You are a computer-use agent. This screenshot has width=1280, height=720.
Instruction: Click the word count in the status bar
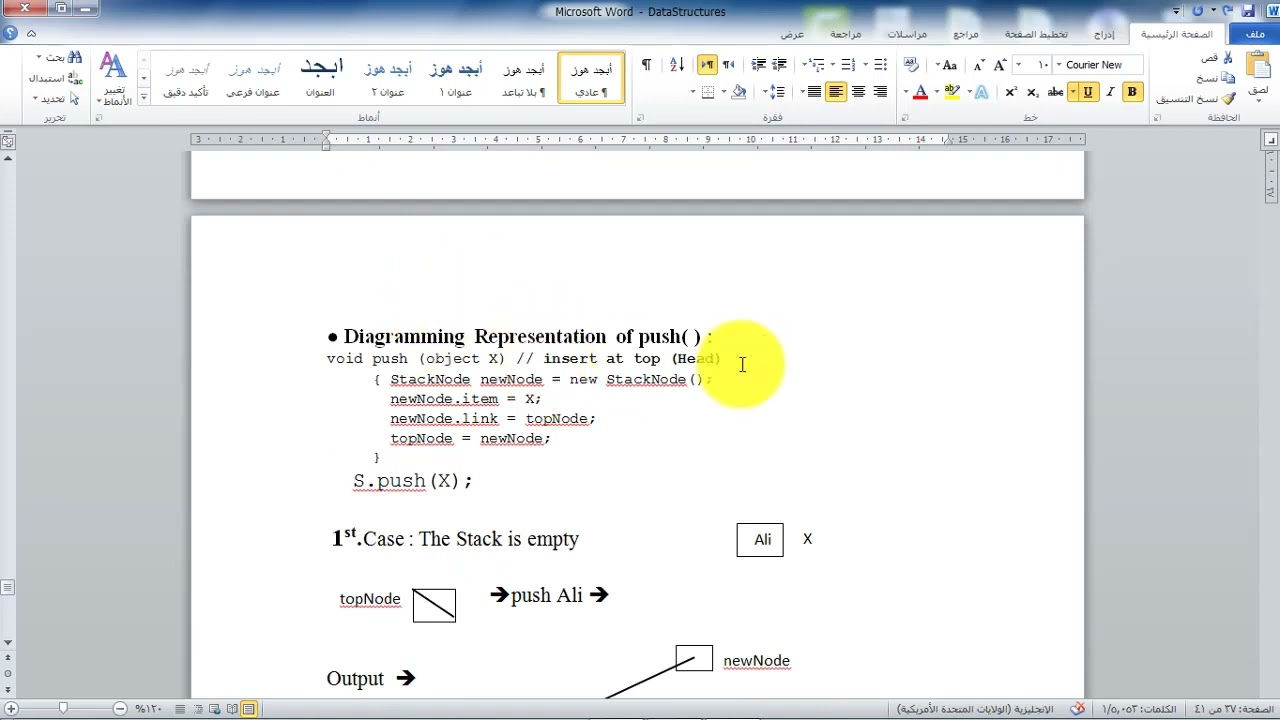pos(1139,709)
